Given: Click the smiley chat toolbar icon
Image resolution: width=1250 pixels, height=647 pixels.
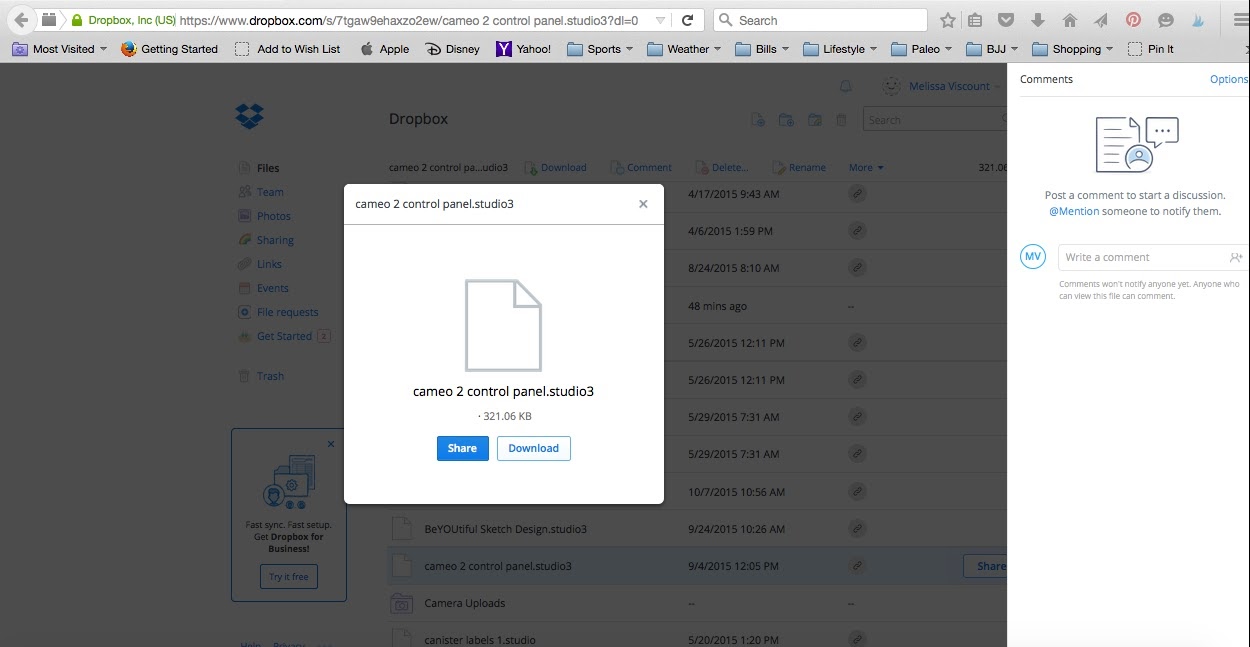Looking at the screenshot, I should tap(1165, 20).
